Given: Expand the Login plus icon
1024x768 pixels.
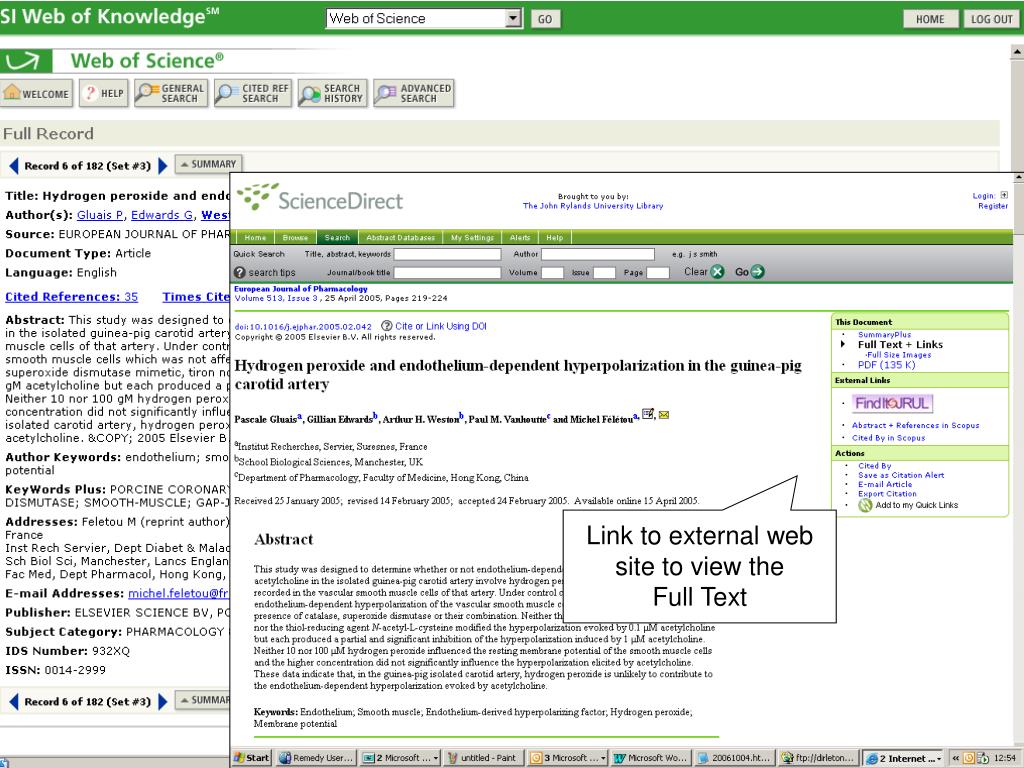Looking at the screenshot, I should click(1004, 195).
